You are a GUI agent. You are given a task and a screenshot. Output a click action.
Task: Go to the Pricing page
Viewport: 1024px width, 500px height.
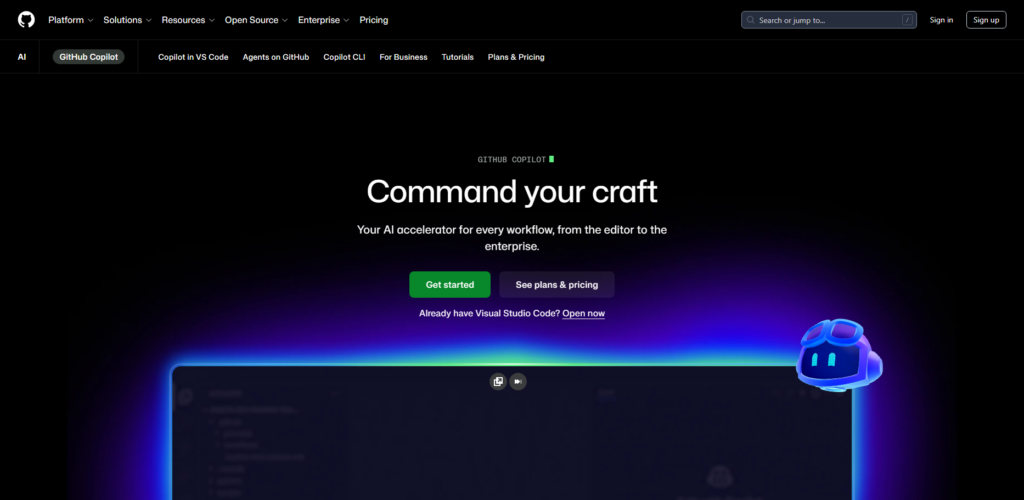(x=374, y=20)
